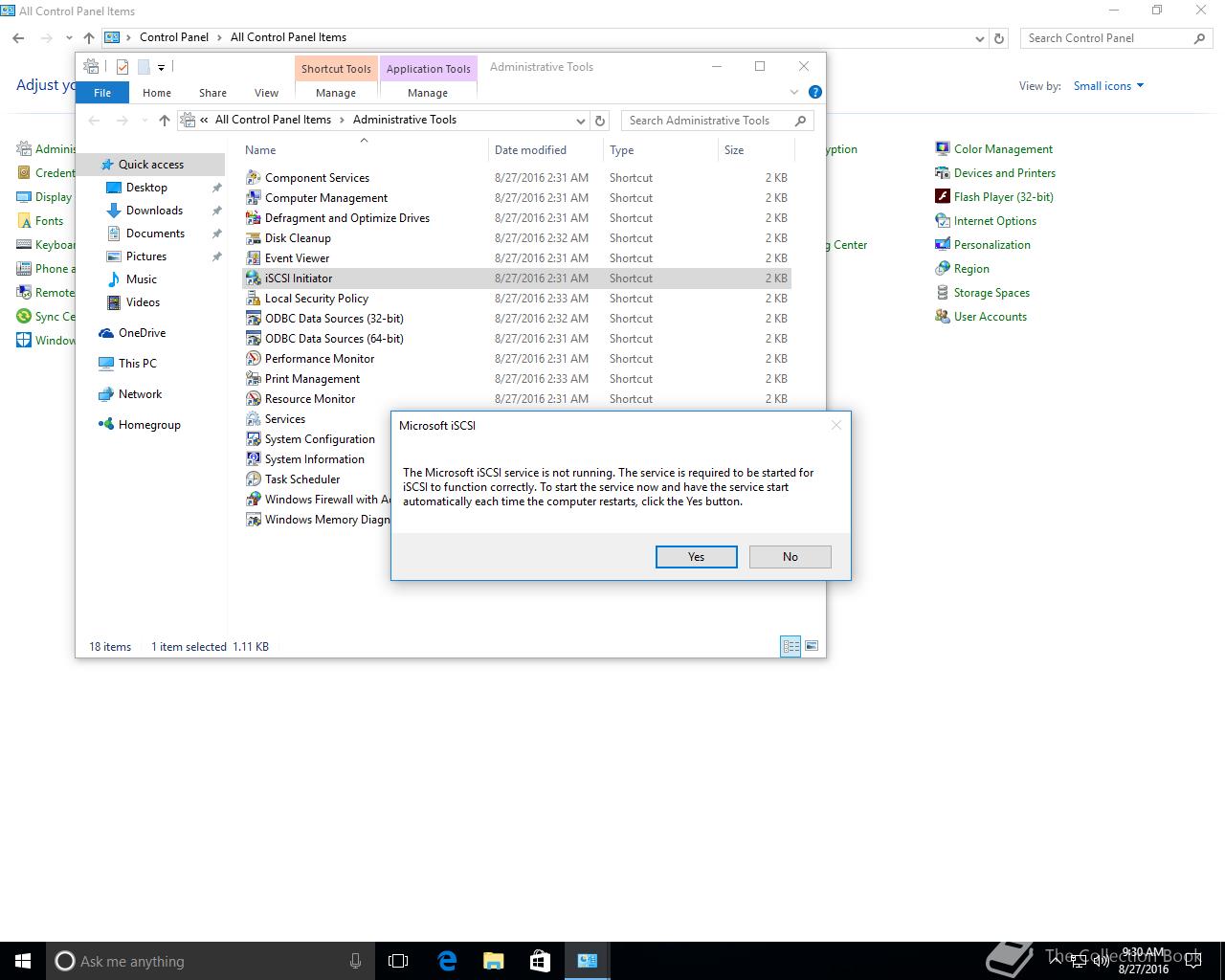Click the System Information icon
The image size is (1225, 980).
point(254,459)
